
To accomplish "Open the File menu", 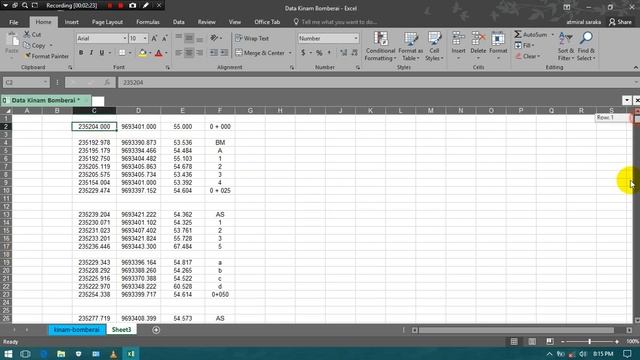I will click(13, 22).
